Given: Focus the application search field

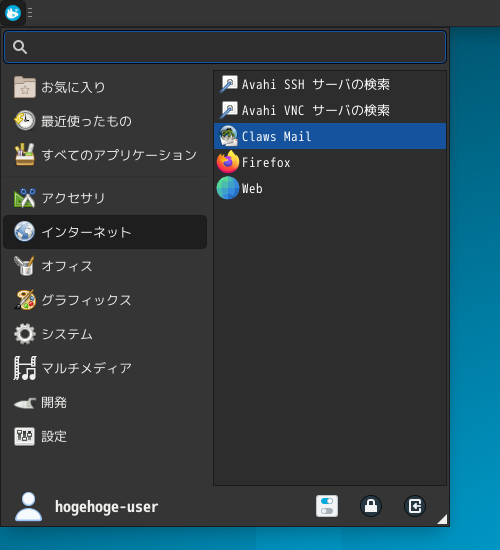Looking at the screenshot, I should [x=225, y=47].
